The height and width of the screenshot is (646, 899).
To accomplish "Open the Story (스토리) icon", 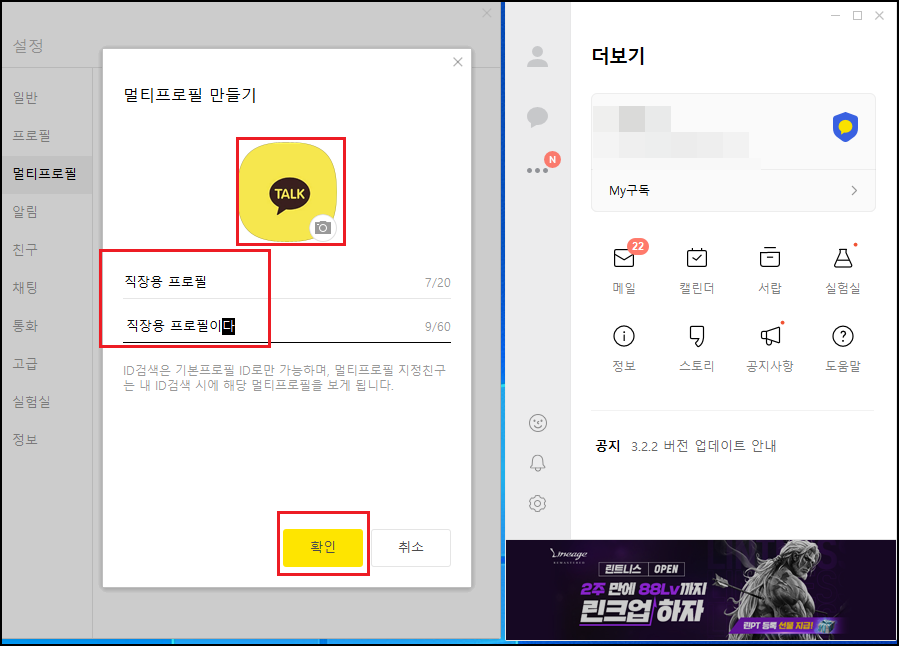I will click(697, 336).
